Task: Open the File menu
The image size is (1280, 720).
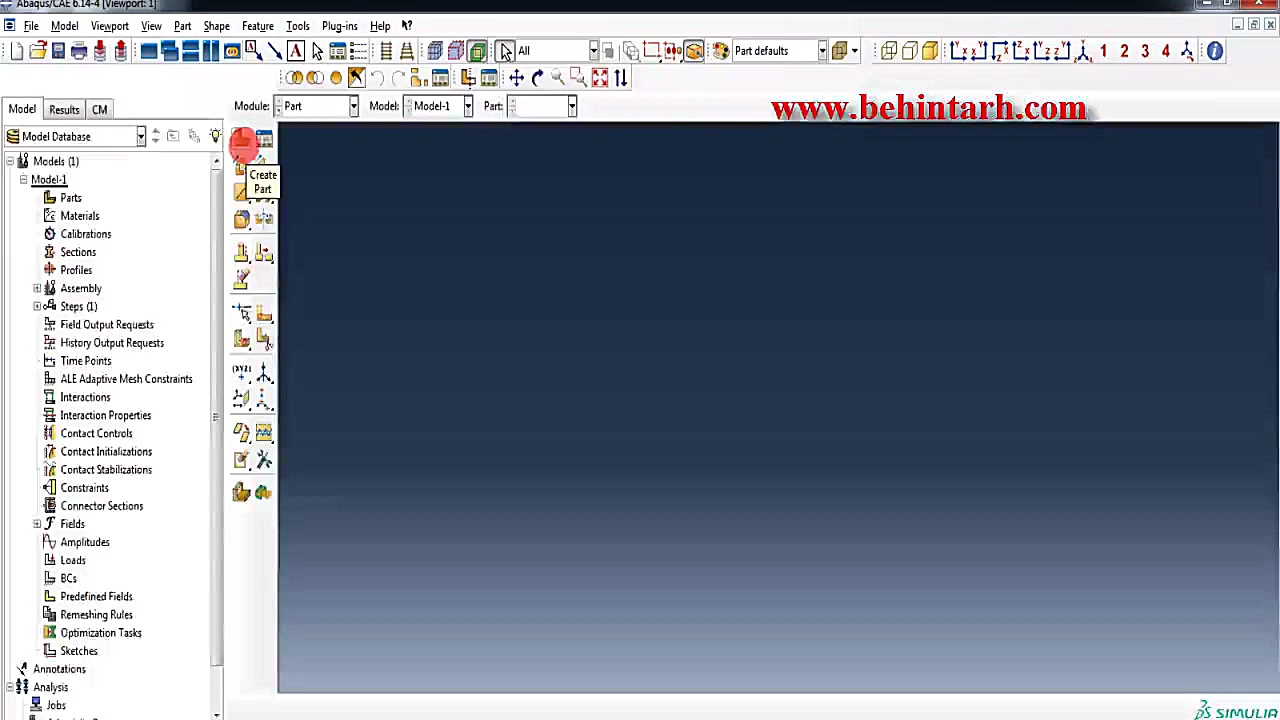Action: tap(31, 26)
